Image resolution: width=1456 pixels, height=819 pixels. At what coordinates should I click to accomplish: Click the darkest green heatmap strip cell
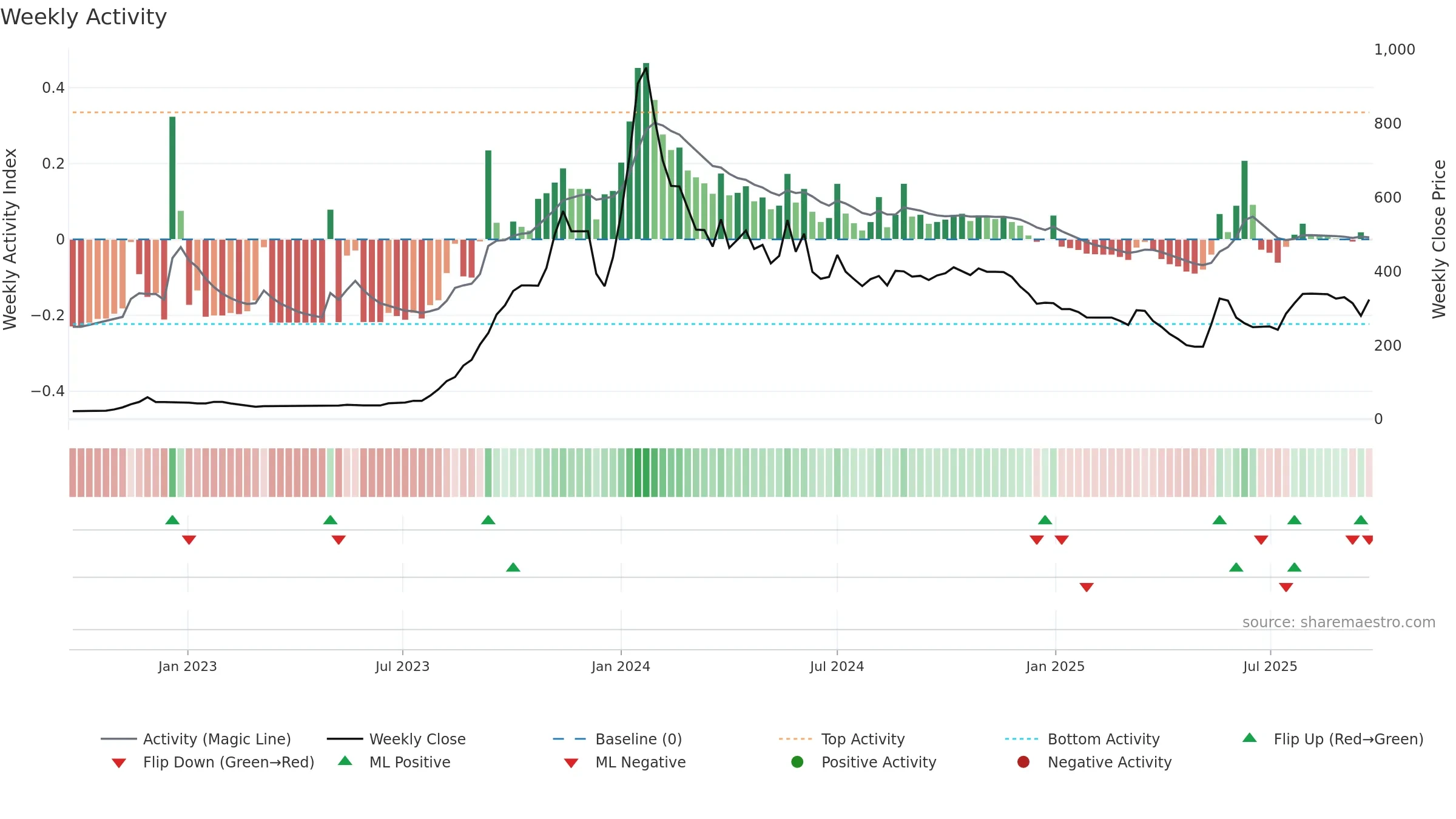click(x=646, y=473)
